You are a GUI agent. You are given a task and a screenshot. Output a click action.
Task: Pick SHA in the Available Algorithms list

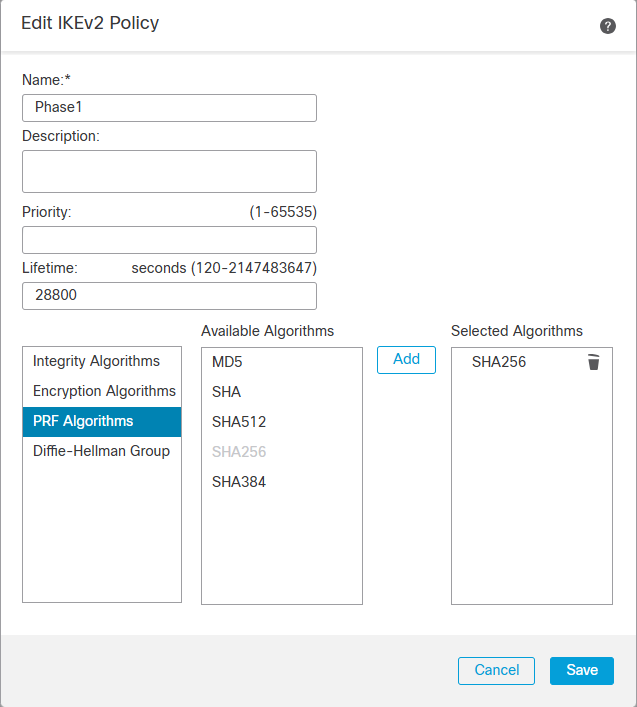226,392
